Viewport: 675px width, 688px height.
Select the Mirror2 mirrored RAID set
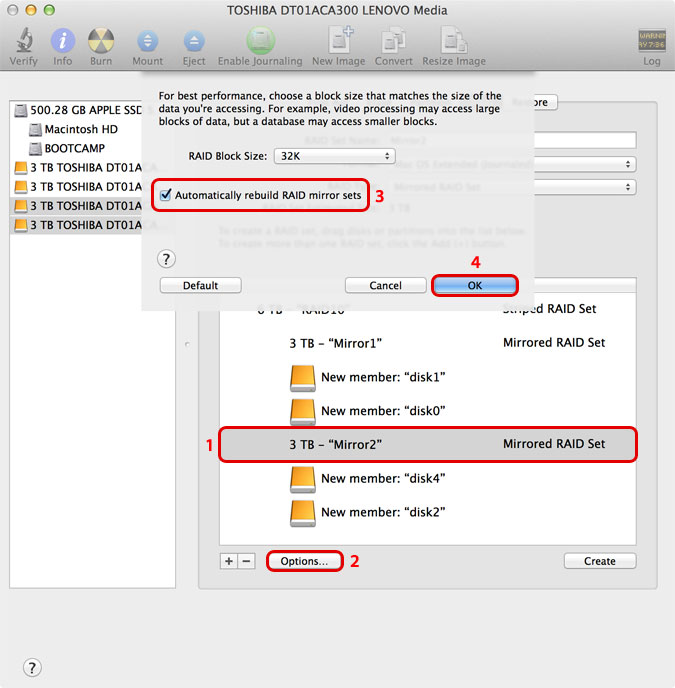(x=427, y=444)
